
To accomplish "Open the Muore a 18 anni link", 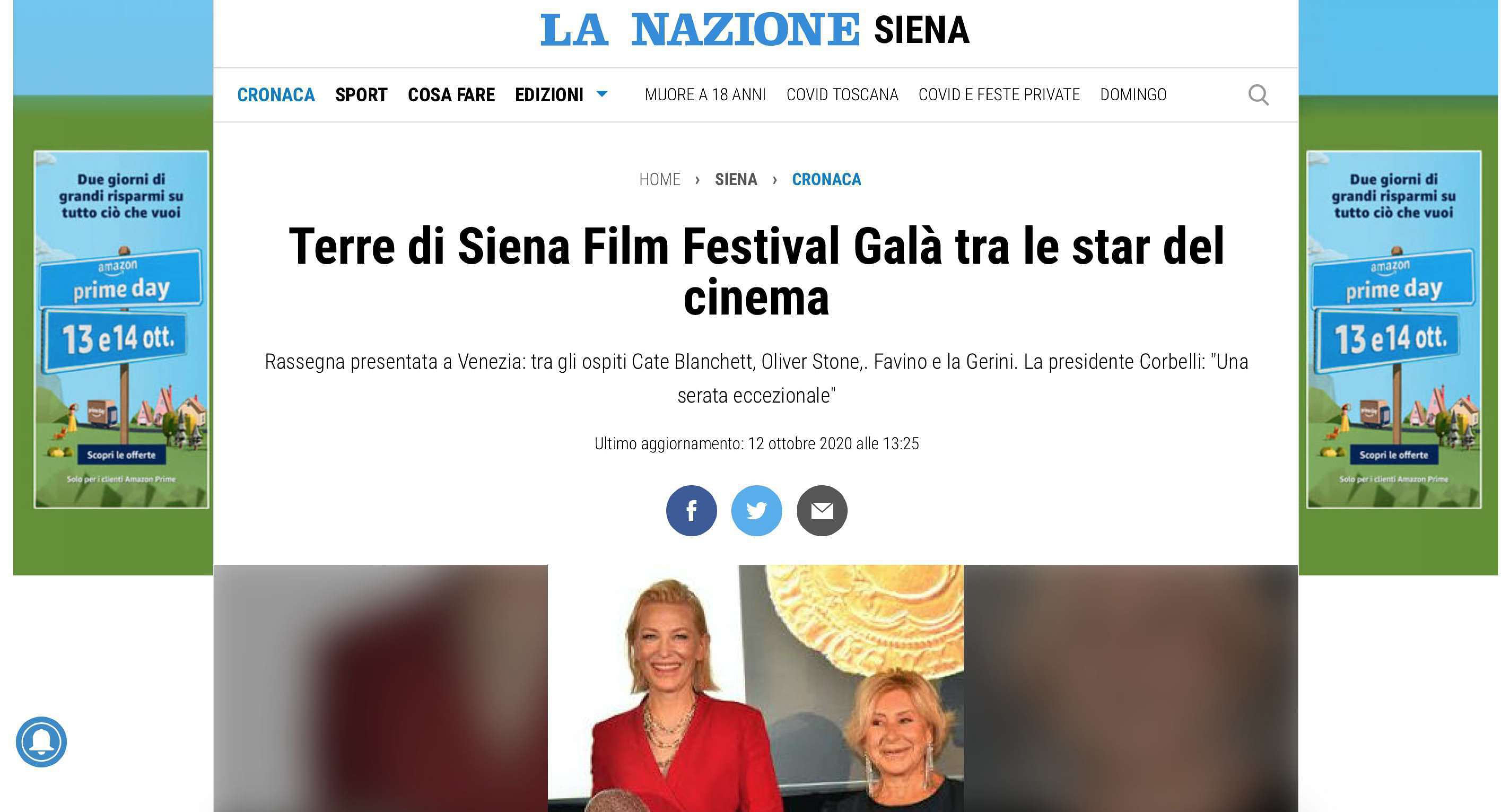I will (705, 94).
